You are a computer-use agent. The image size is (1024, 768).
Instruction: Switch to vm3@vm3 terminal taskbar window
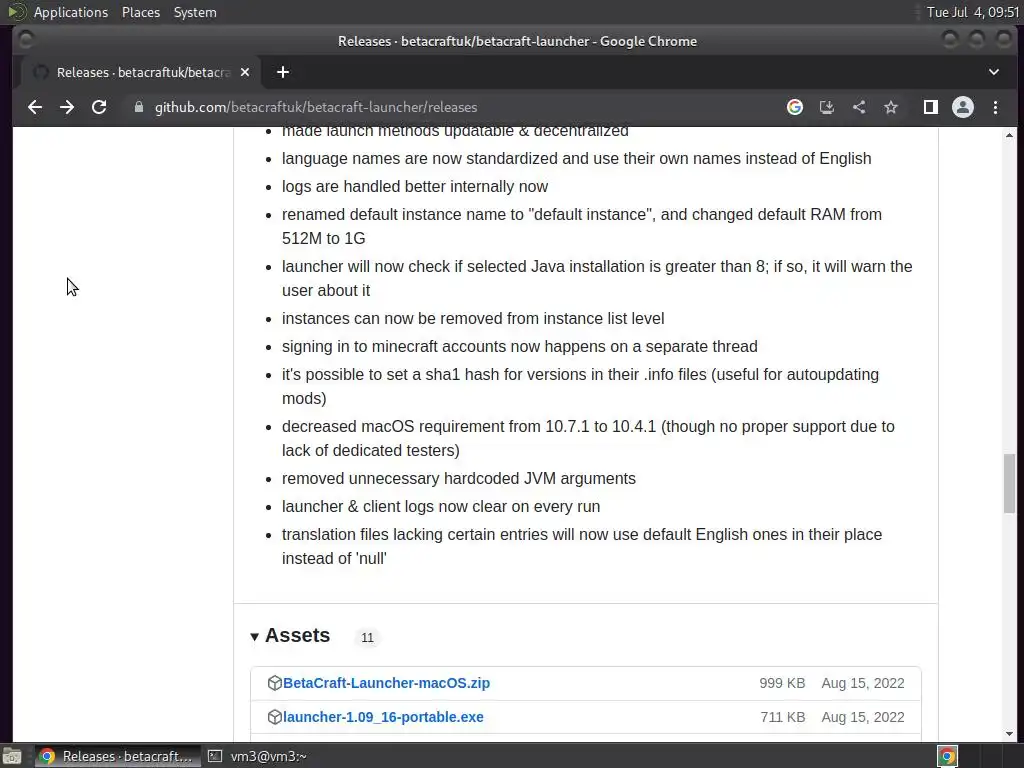click(x=257, y=756)
